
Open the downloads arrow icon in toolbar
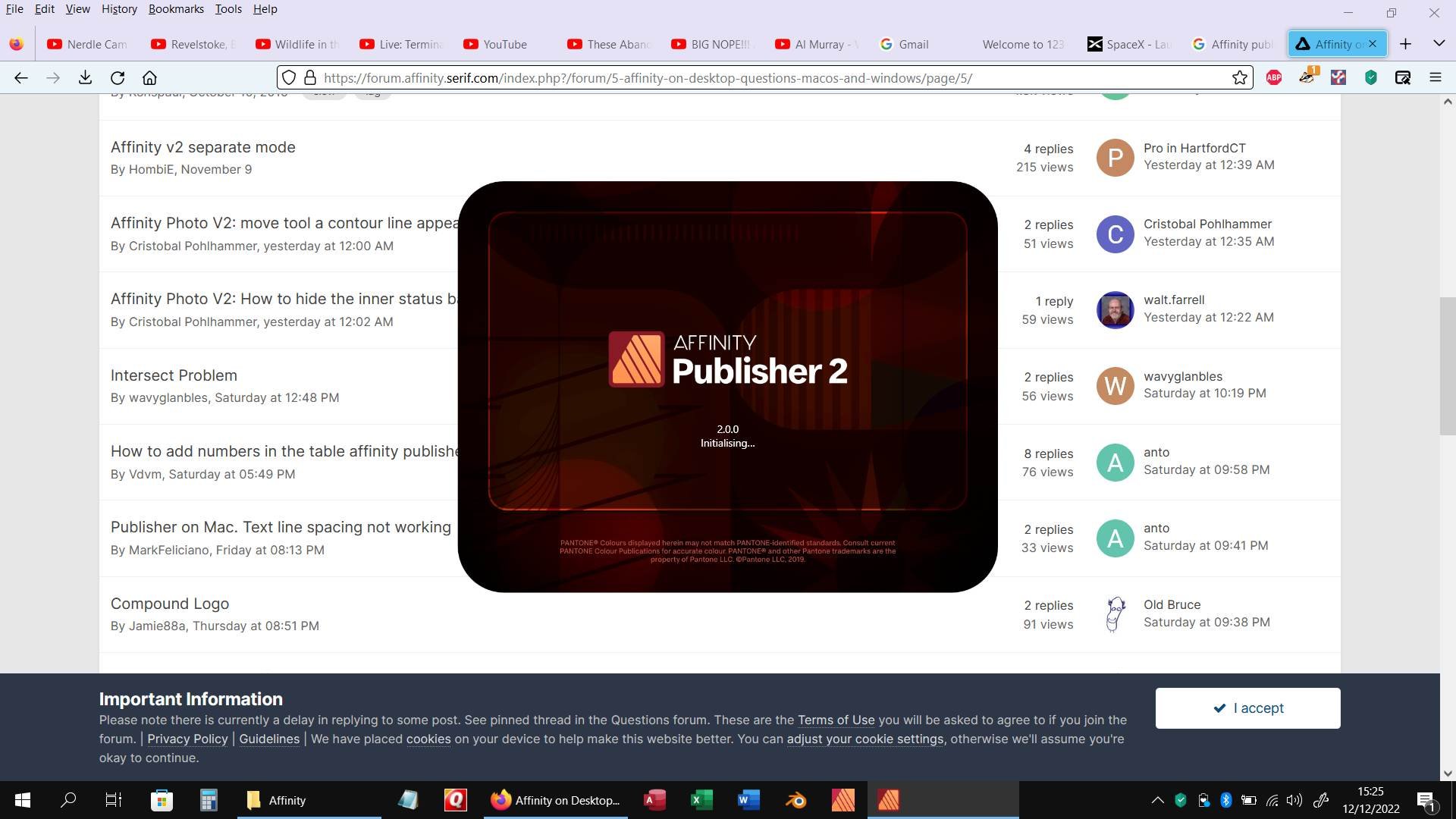(85, 77)
